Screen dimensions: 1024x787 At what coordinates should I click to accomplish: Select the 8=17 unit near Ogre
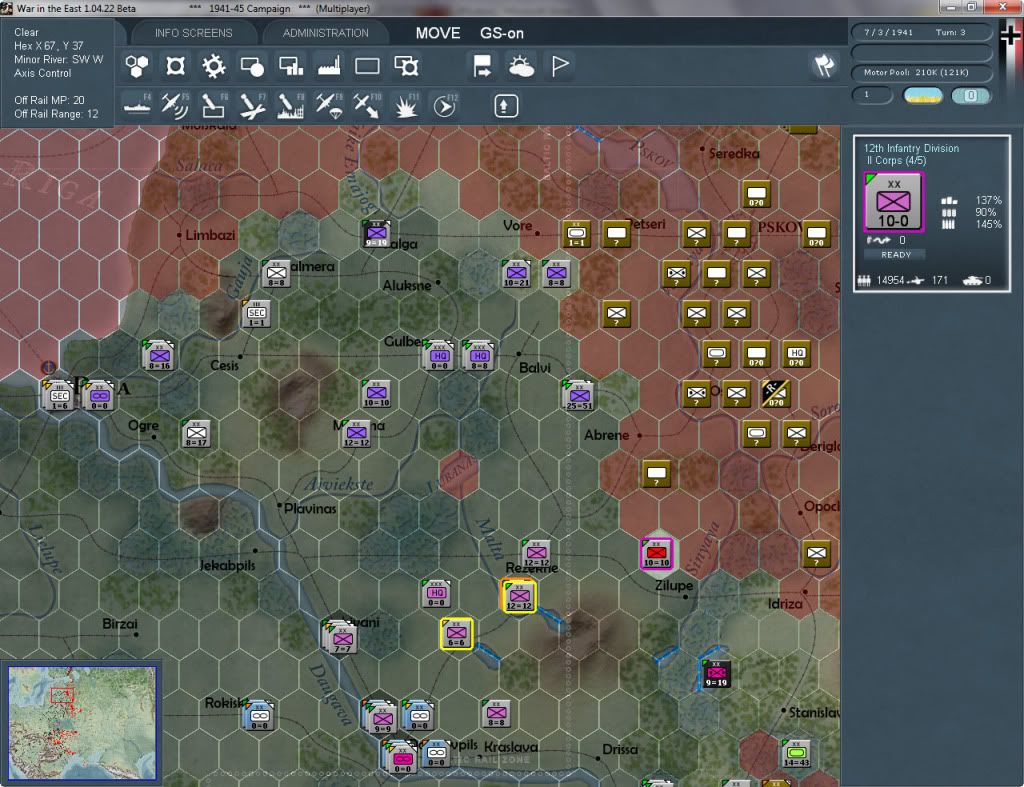click(196, 433)
